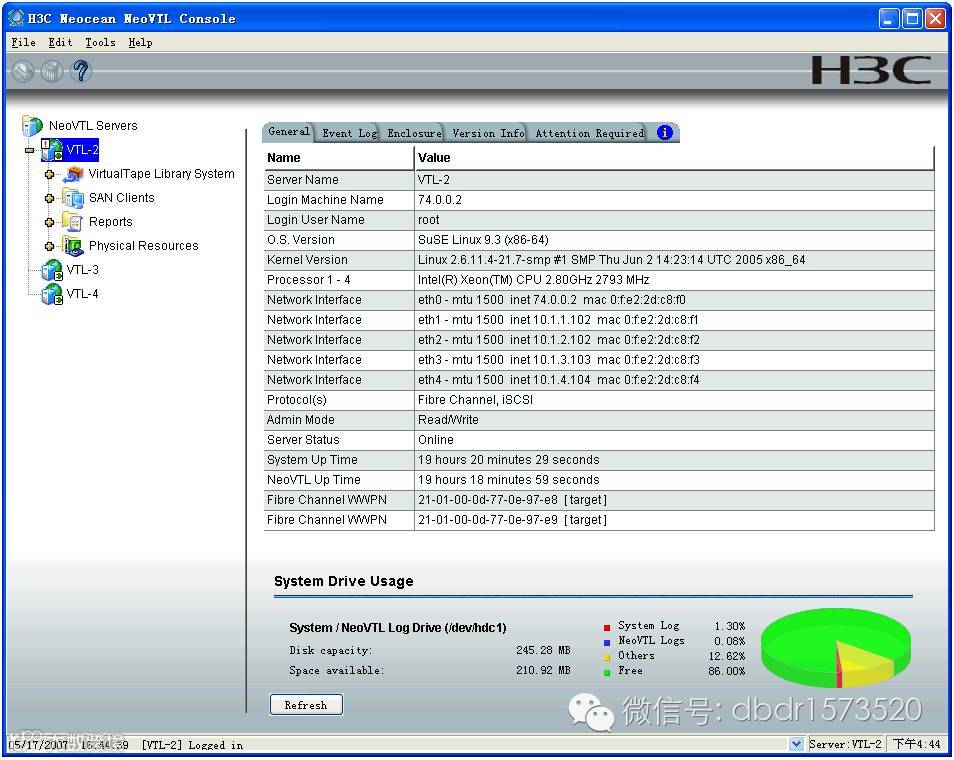
Task: Open the Tools menu
Action: (x=100, y=43)
